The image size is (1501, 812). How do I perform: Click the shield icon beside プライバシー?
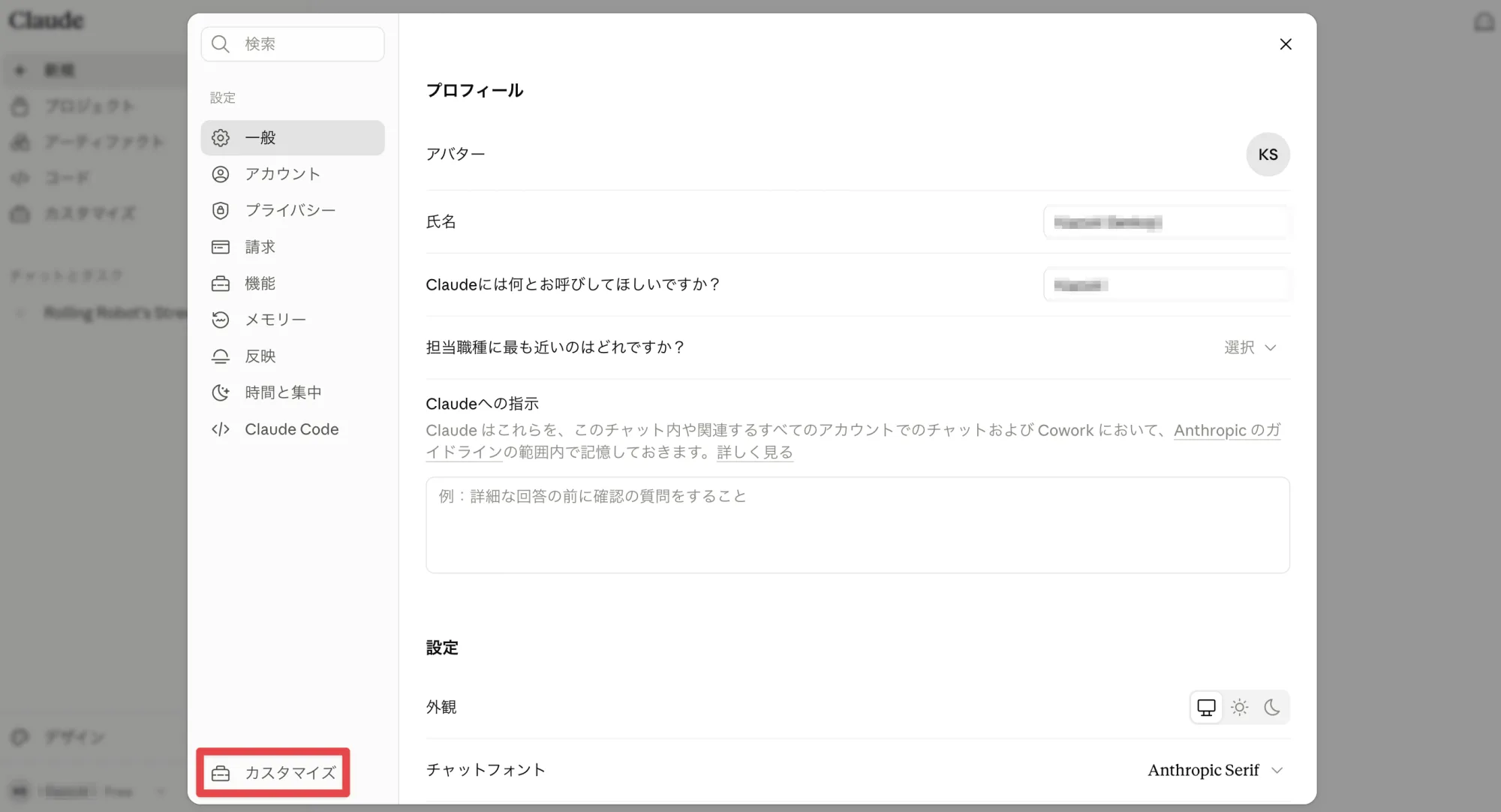[221, 210]
